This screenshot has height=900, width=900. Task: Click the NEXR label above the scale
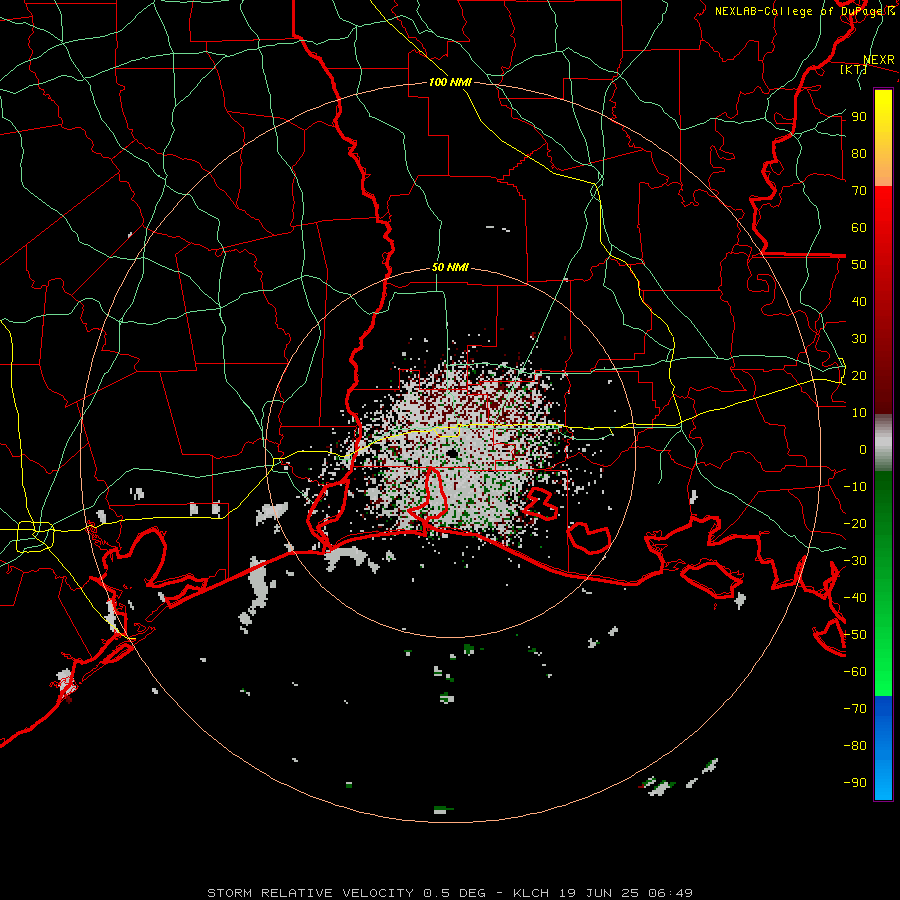[x=879, y=60]
